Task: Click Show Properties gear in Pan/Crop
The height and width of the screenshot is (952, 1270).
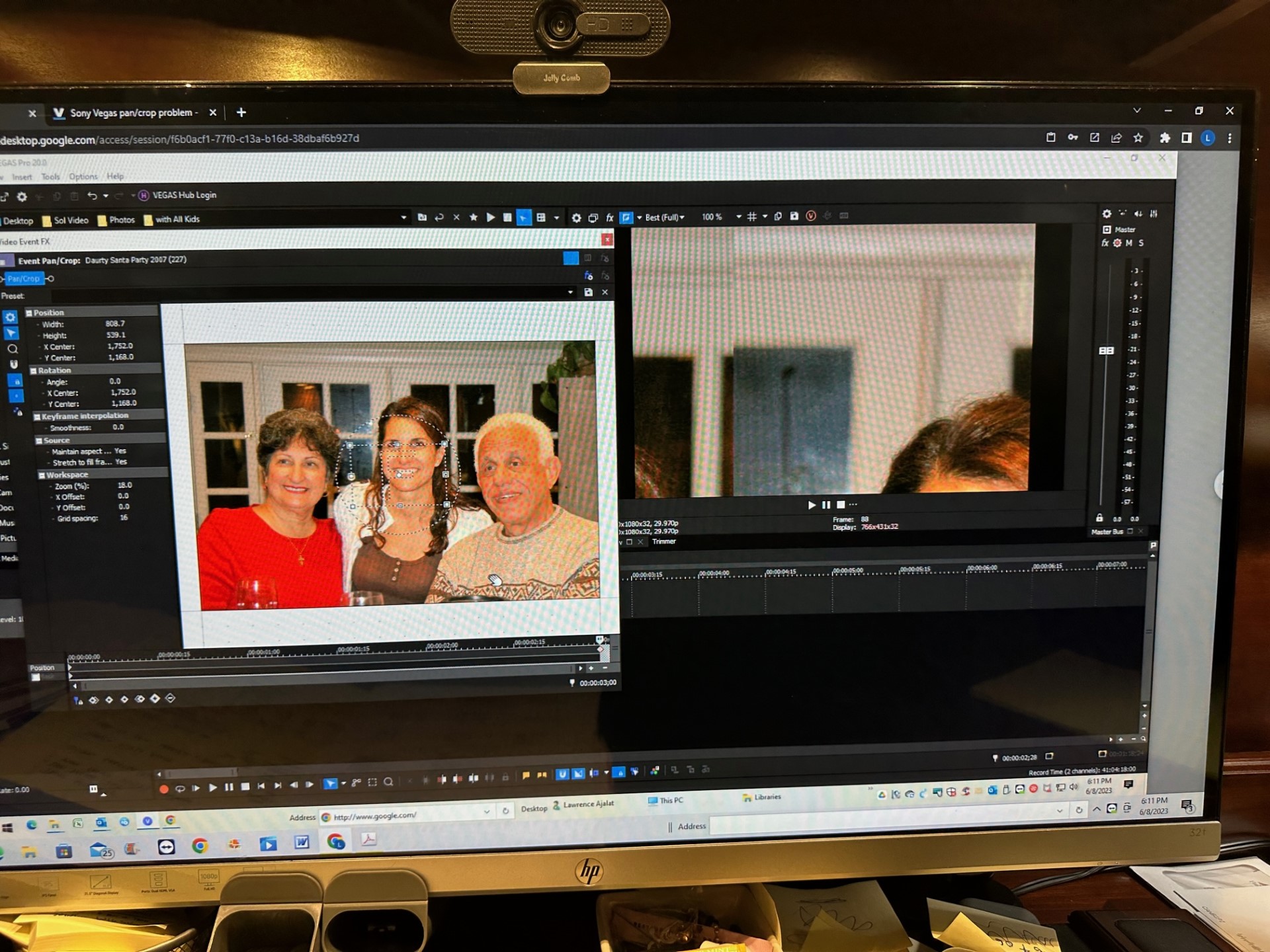Action: point(10,317)
